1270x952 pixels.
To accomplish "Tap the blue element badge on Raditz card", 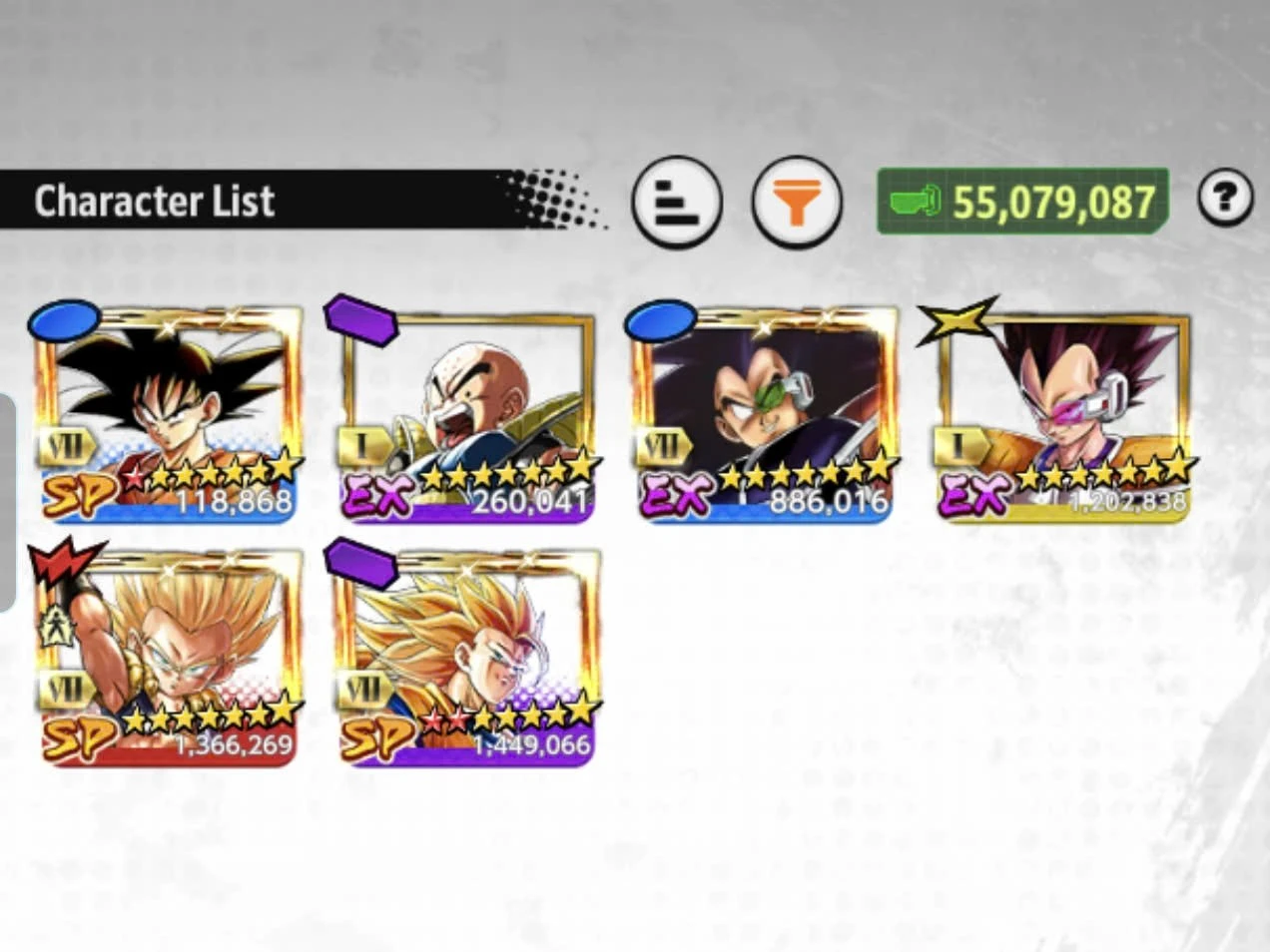I will (660, 320).
